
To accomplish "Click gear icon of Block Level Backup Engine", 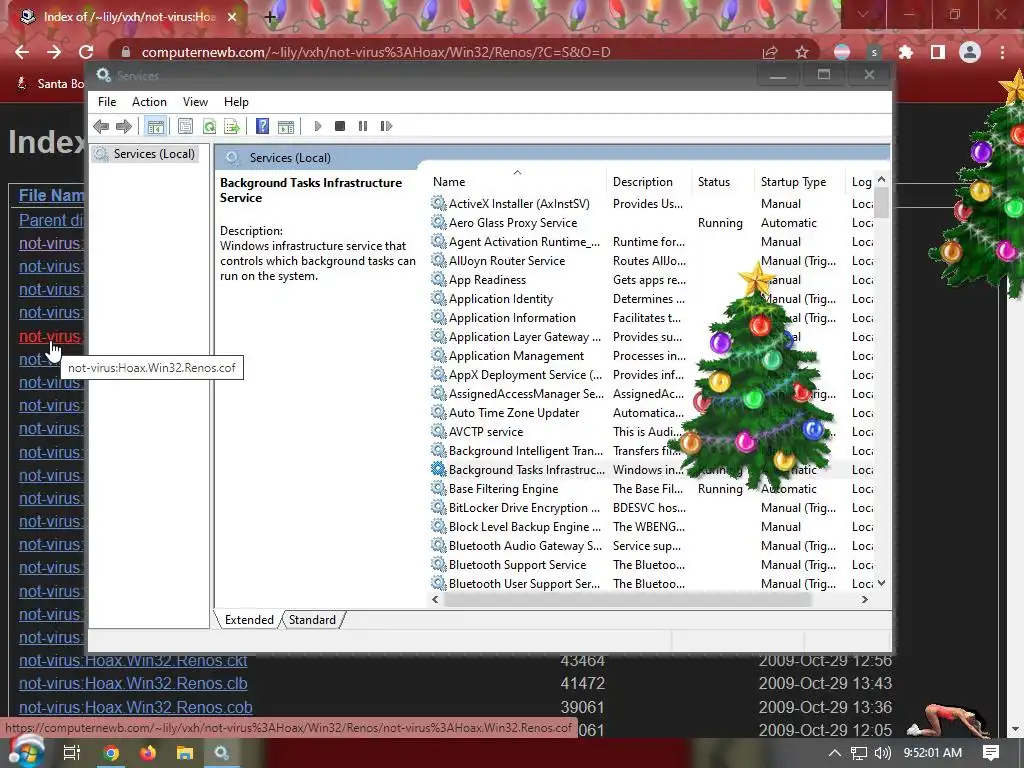I will (x=438, y=526).
